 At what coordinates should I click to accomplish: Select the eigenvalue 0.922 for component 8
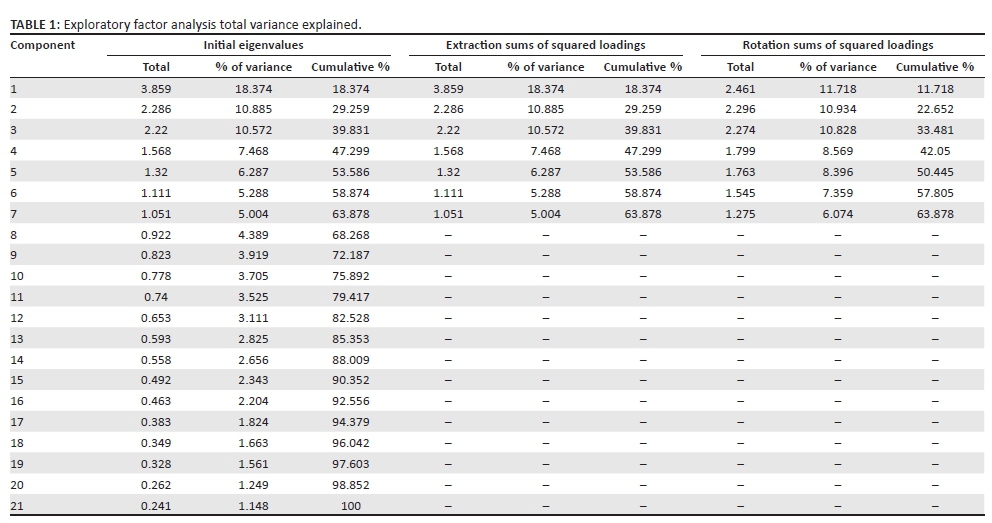[x=156, y=235]
